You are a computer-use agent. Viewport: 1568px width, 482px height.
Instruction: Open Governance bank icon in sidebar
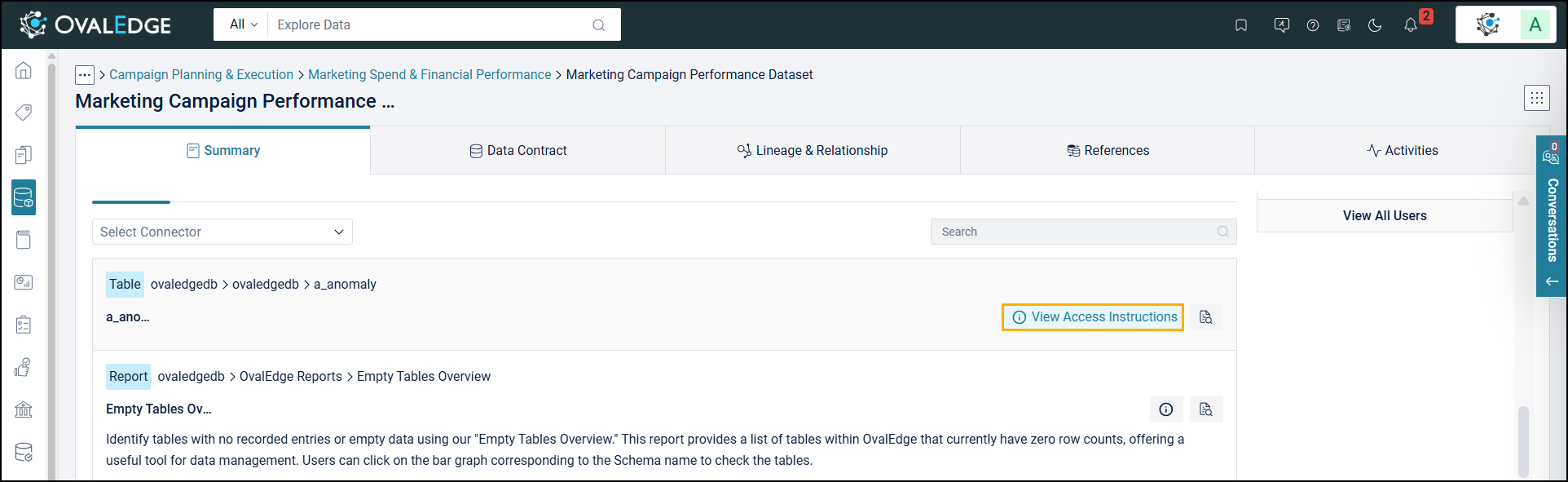pyautogui.click(x=24, y=409)
